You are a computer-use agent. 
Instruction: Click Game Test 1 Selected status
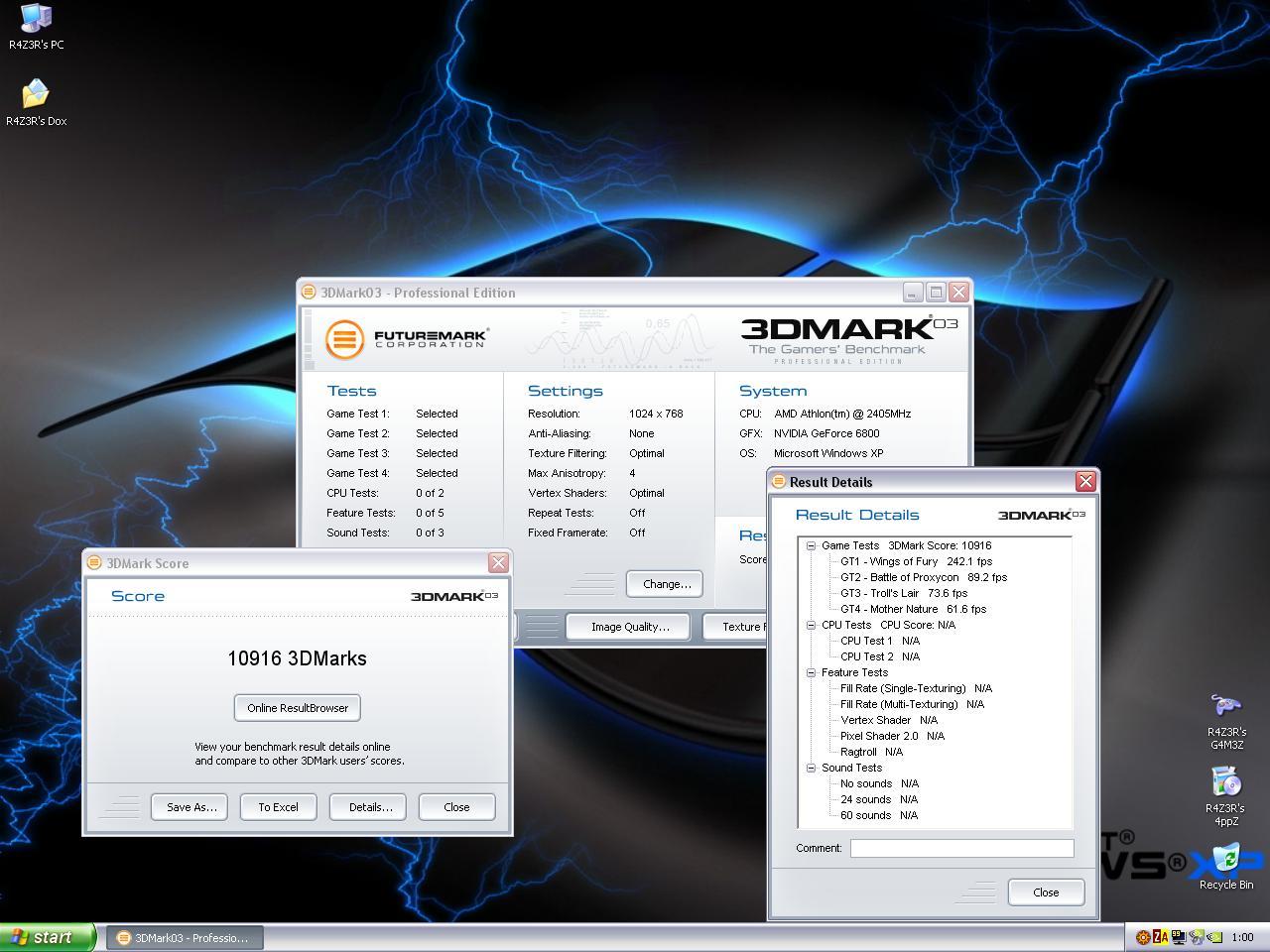point(437,414)
